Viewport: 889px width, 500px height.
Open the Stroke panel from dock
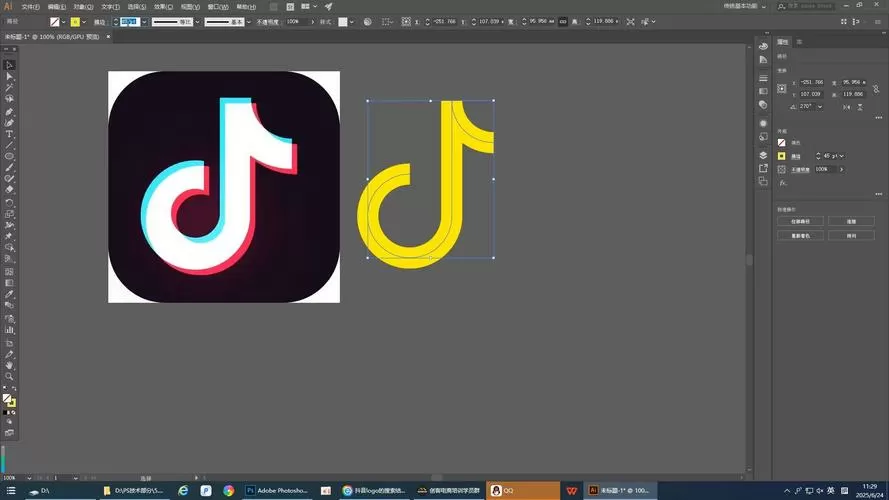(x=763, y=78)
